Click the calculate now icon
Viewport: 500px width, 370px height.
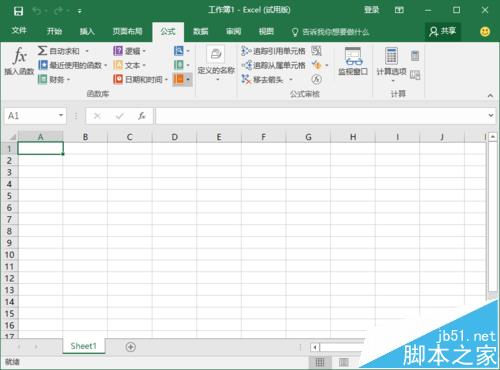[415, 56]
